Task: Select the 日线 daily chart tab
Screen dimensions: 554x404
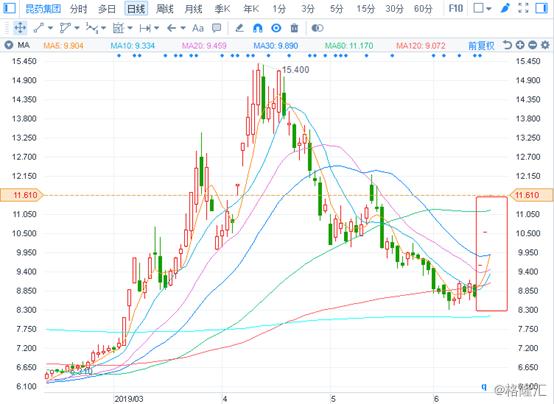Action: [136, 8]
